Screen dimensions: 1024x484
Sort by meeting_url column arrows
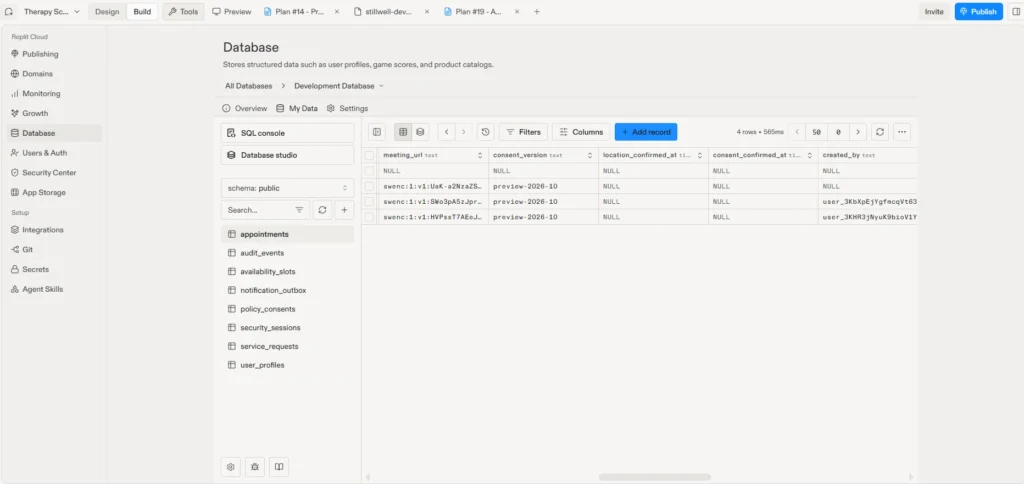[480, 155]
